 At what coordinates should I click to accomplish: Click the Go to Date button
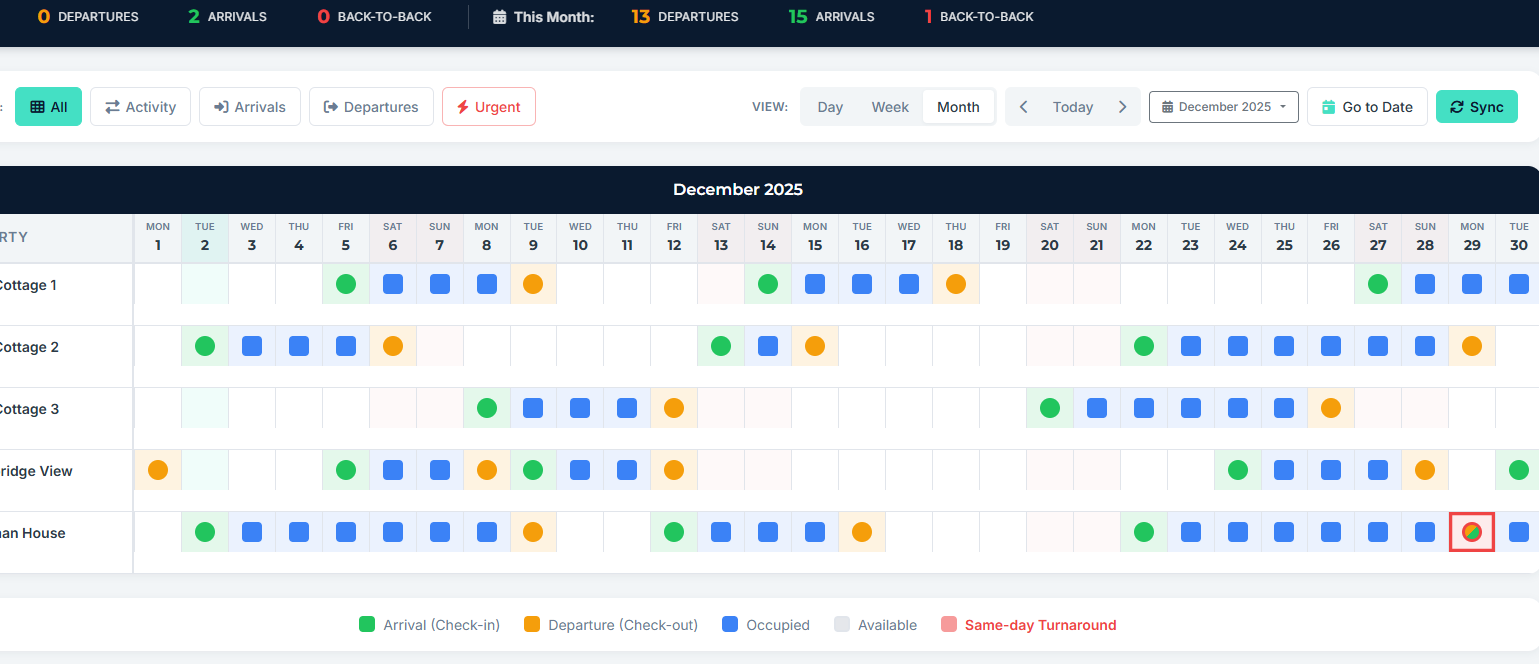1367,106
